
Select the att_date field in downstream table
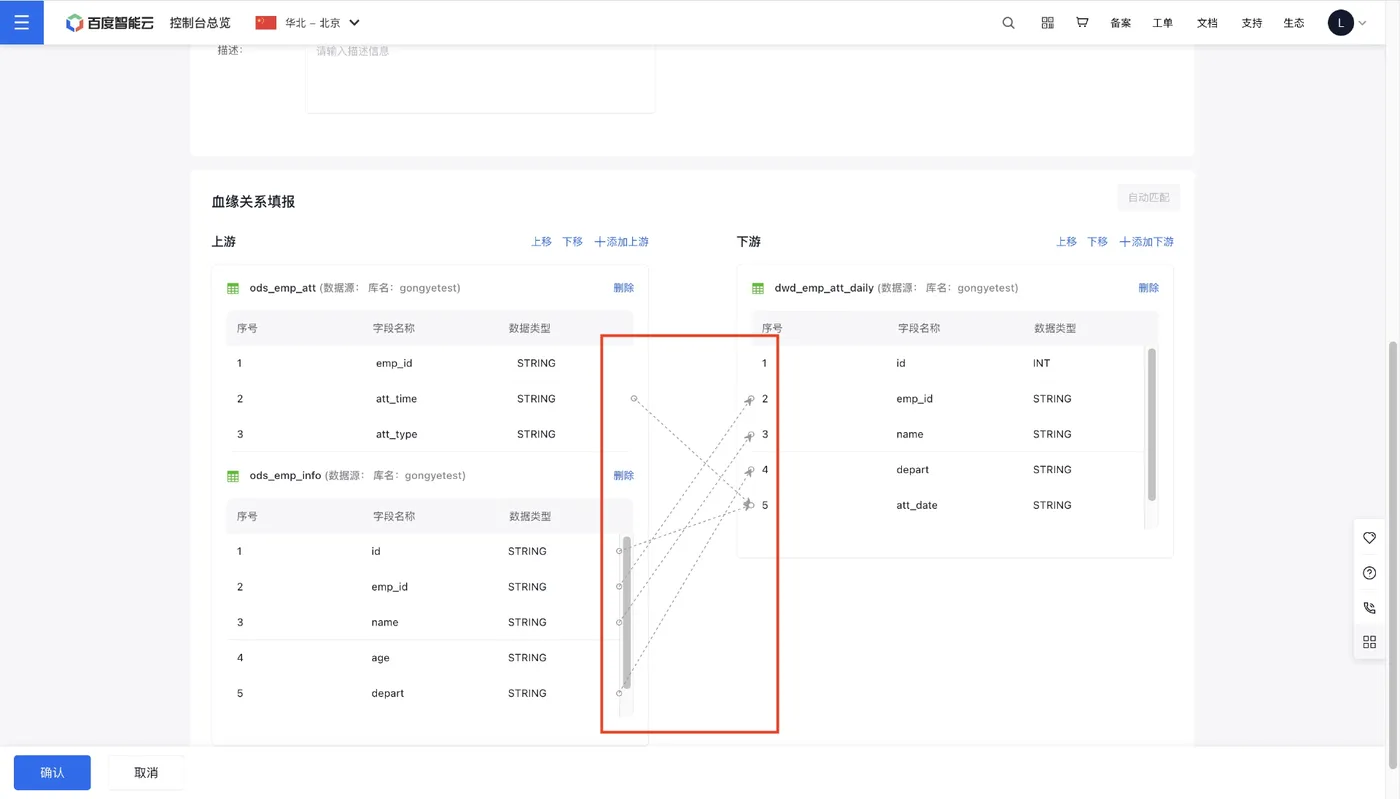[x=917, y=505]
